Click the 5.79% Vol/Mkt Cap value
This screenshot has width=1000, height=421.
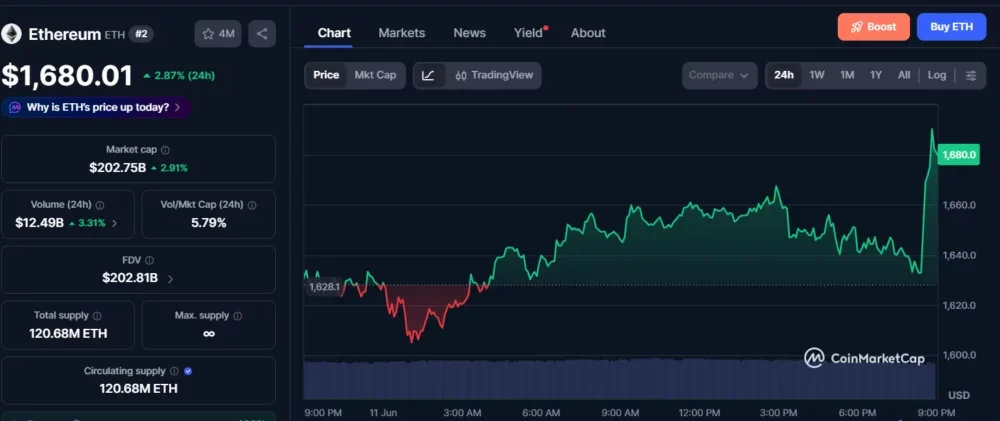pos(209,223)
